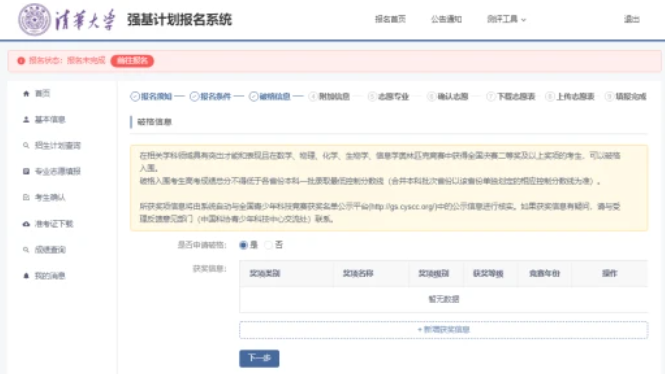This screenshot has height=374, width=665.
Task: Click the 下一步 button
Action: click(259, 358)
